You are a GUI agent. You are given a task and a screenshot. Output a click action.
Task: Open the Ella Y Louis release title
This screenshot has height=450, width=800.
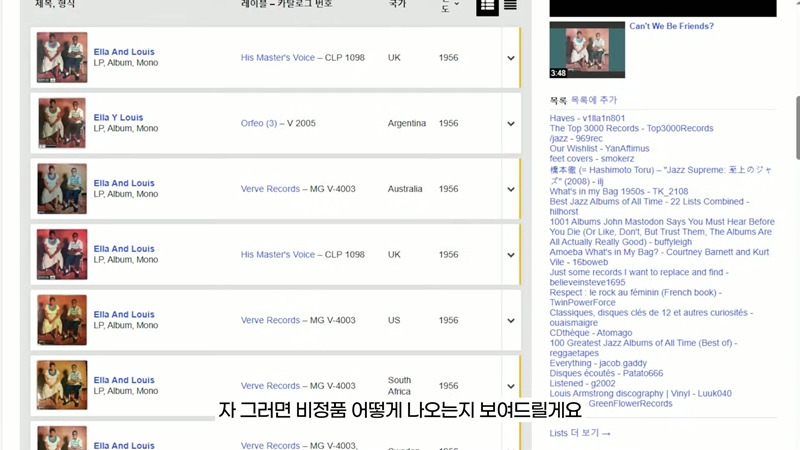[x=118, y=117]
